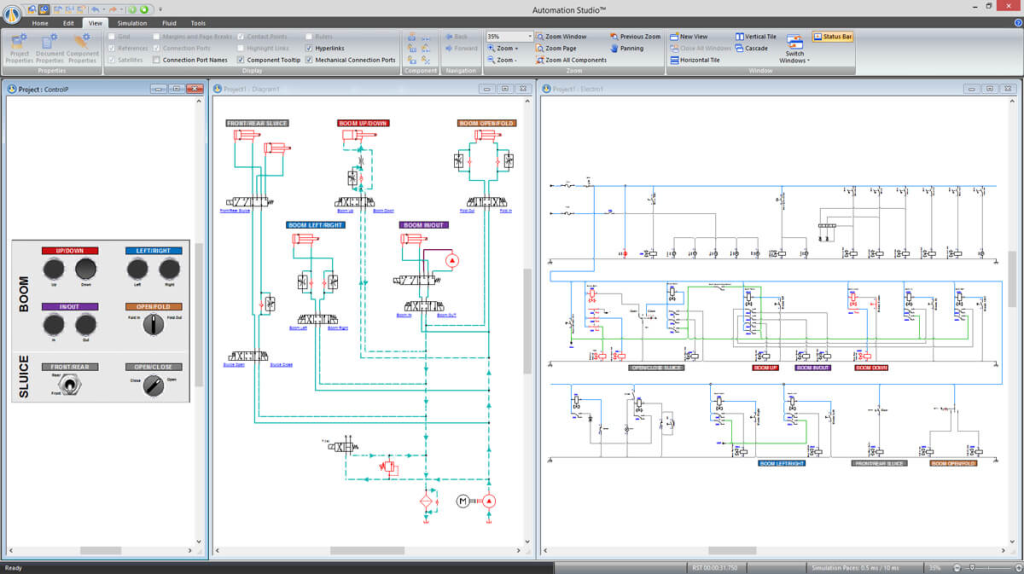
Task: Push the boom Out button
Action: (86, 324)
